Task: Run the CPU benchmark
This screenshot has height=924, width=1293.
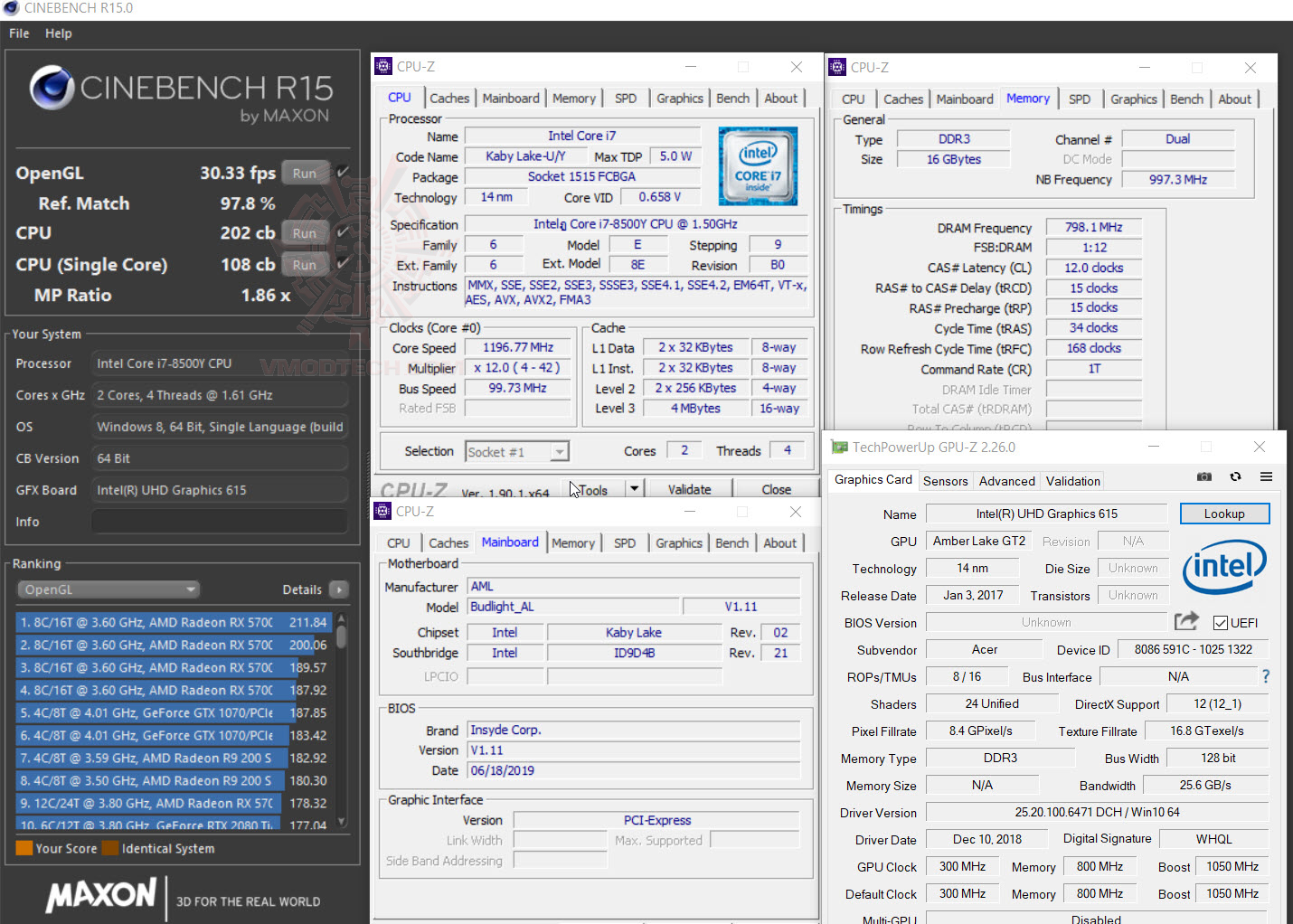Action: point(305,233)
